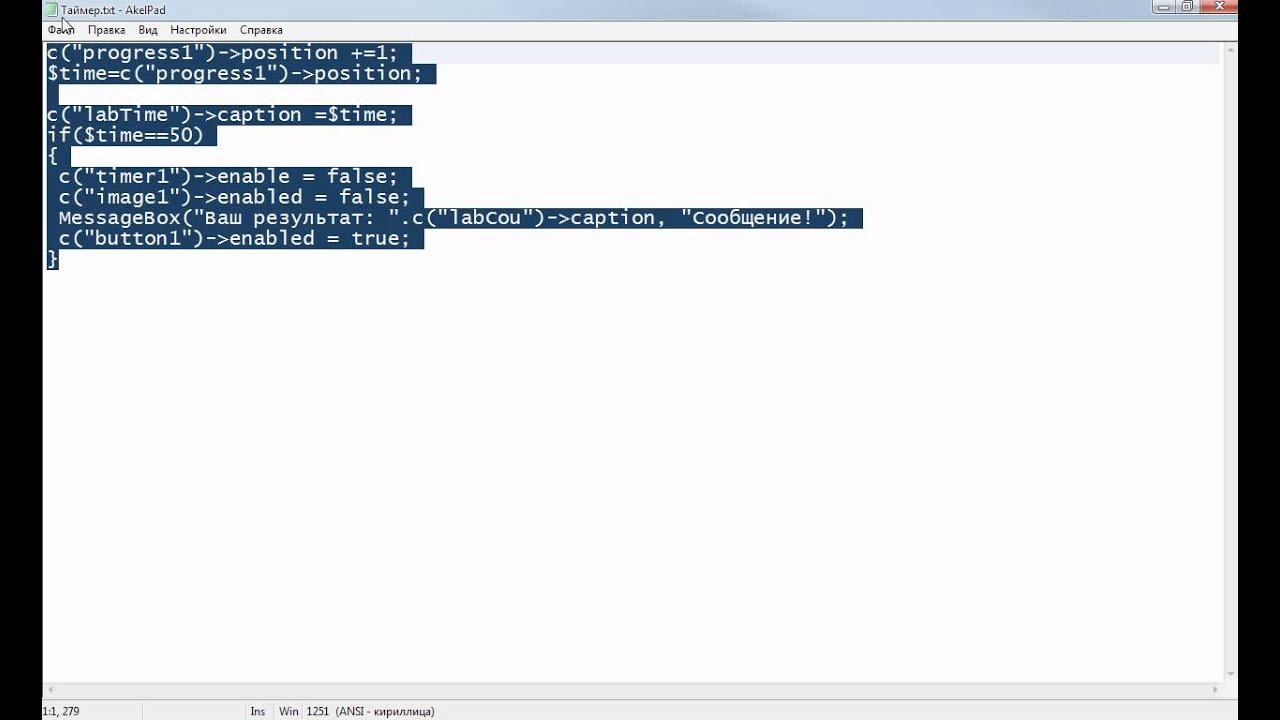1280x720 pixels.
Task: Click the line $time=c("progress1")->position;
Action: 234,74
